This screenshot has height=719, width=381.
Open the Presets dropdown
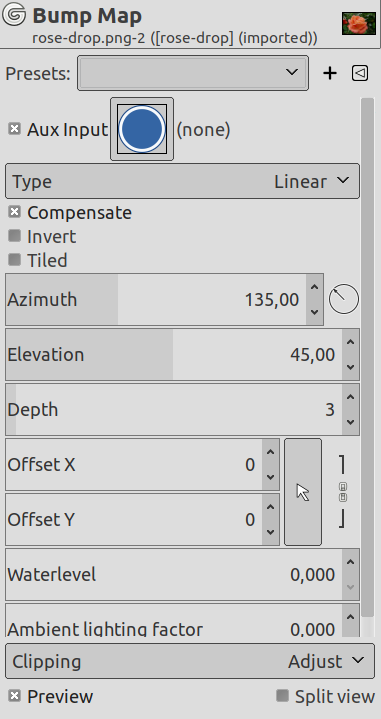tap(193, 73)
